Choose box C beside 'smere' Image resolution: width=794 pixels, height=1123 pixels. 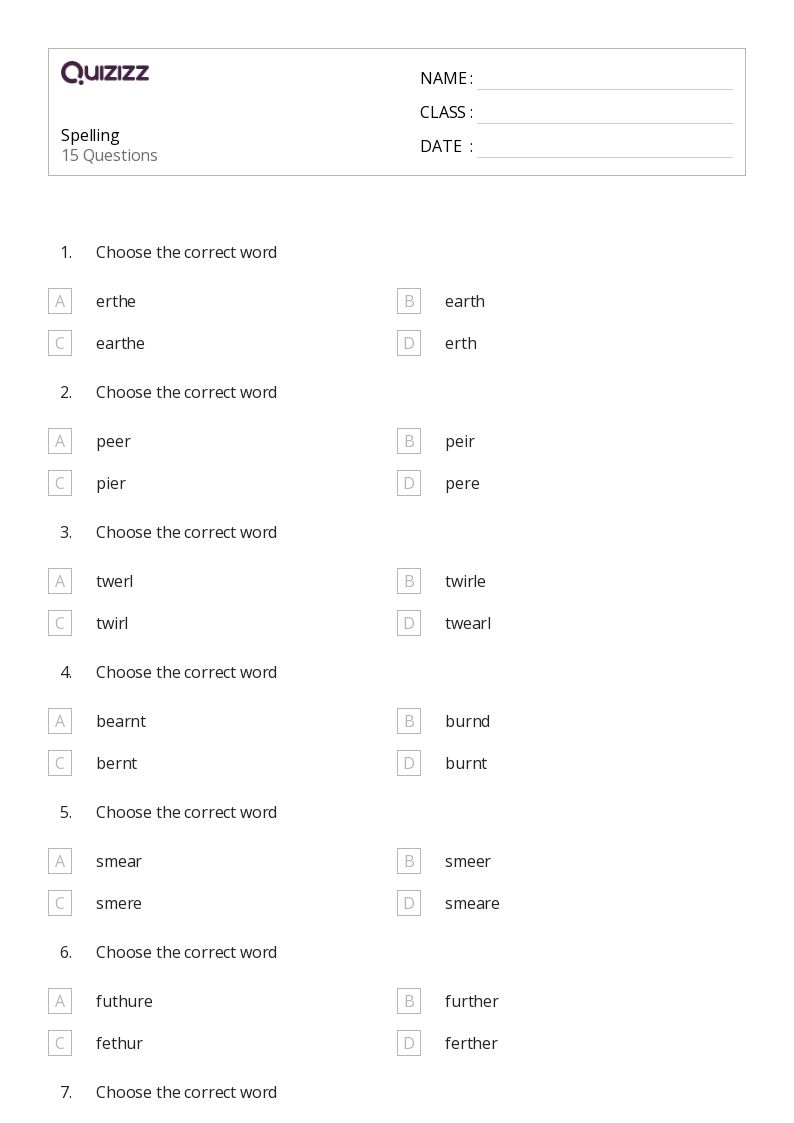click(60, 903)
